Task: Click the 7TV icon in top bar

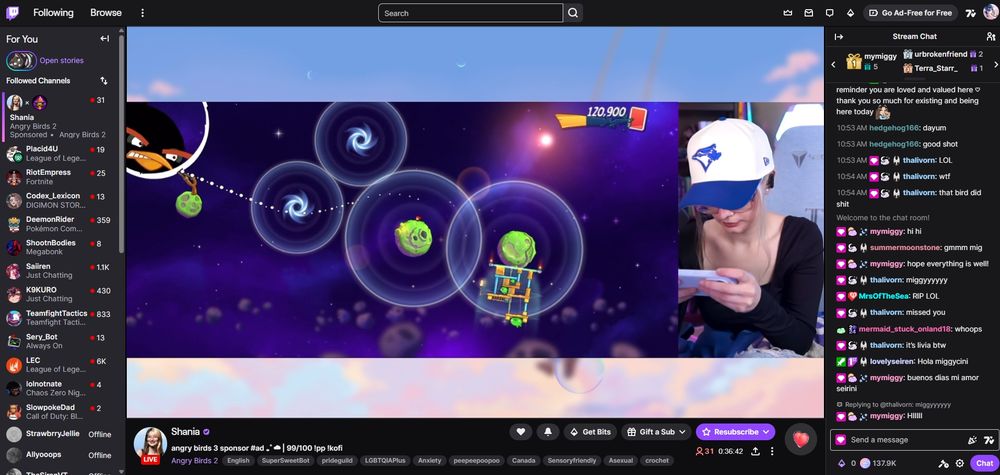Action: pos(970,13)
